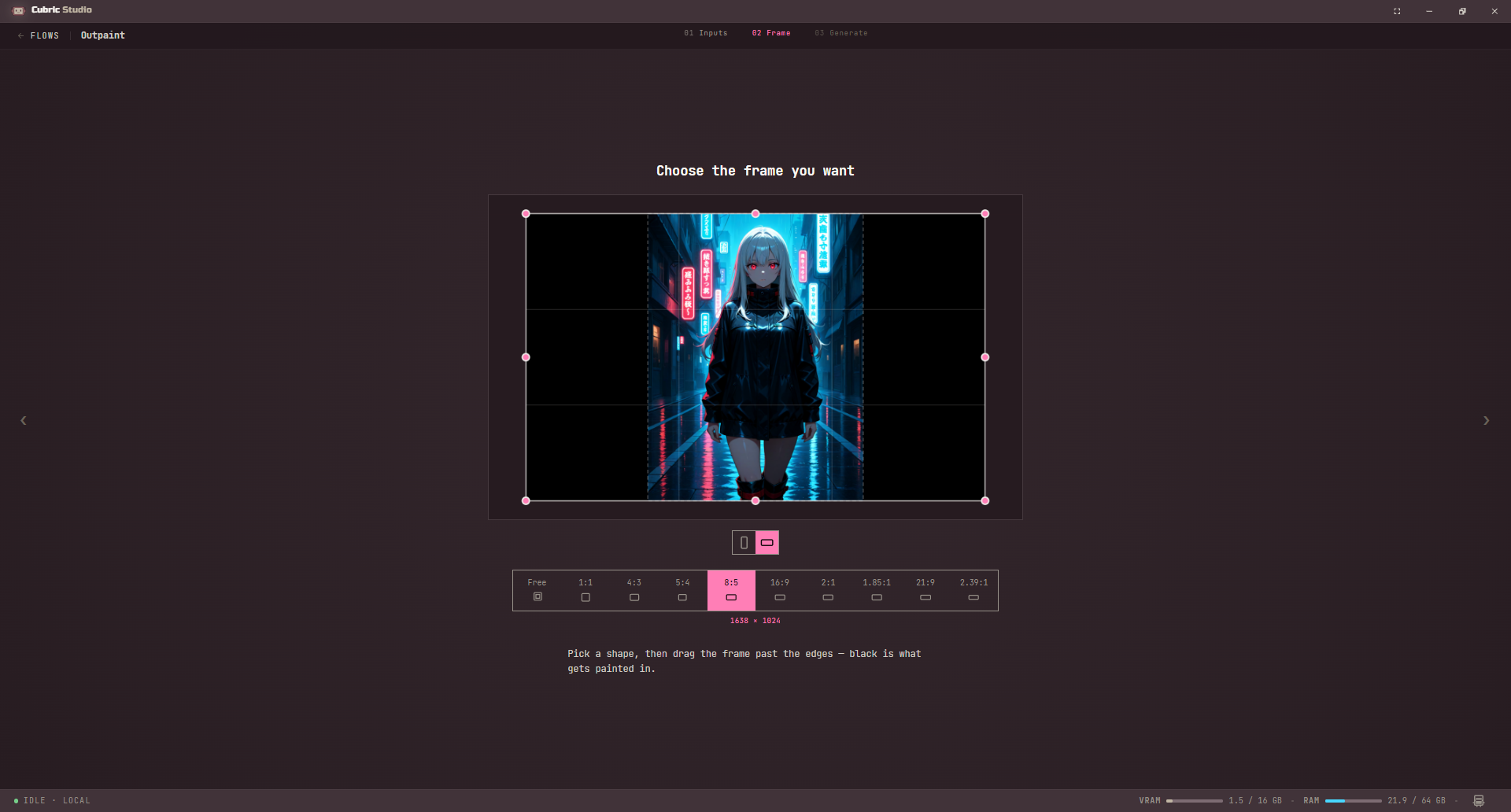Image resolution: width=1511 pixels, height=812 pixels.
Task: Click the bottom-left frame corner handle
Action: click(526, 500)
